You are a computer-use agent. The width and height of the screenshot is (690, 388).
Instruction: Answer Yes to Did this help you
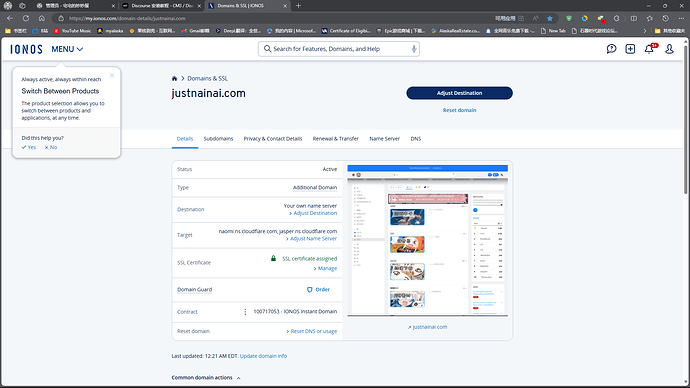[x=29, y=147]
